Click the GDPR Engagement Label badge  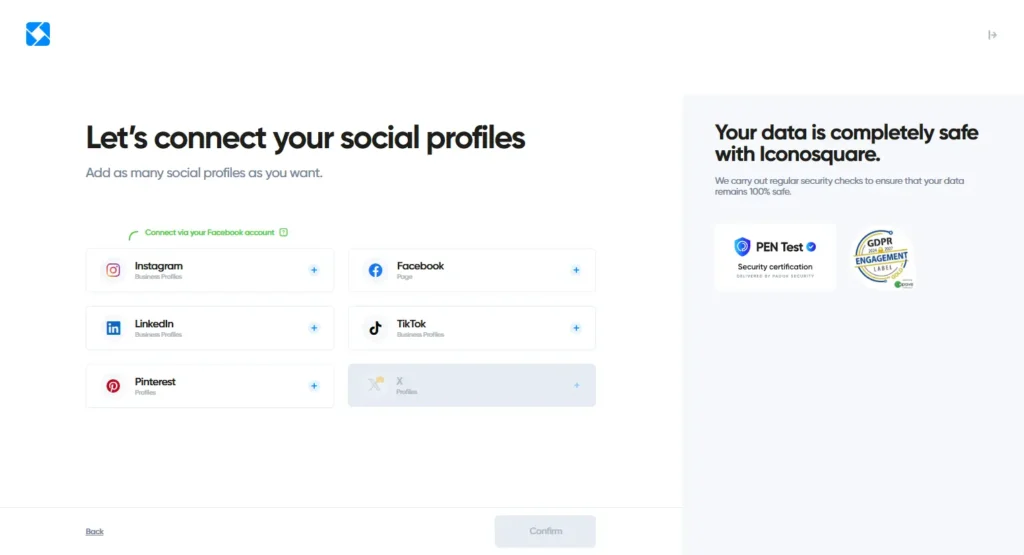[881, 258]
